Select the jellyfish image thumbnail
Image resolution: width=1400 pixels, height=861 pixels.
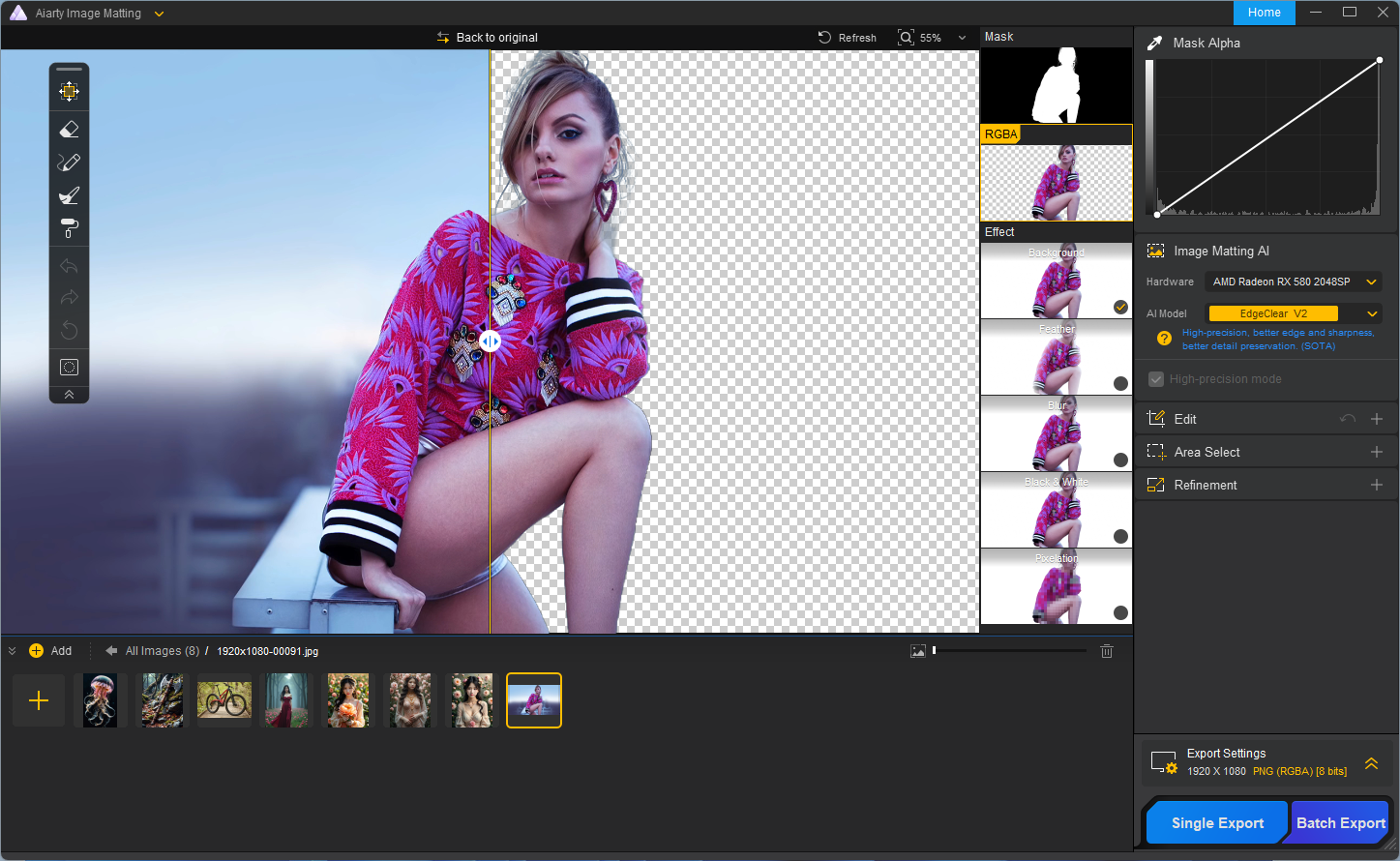pos(101,700)
